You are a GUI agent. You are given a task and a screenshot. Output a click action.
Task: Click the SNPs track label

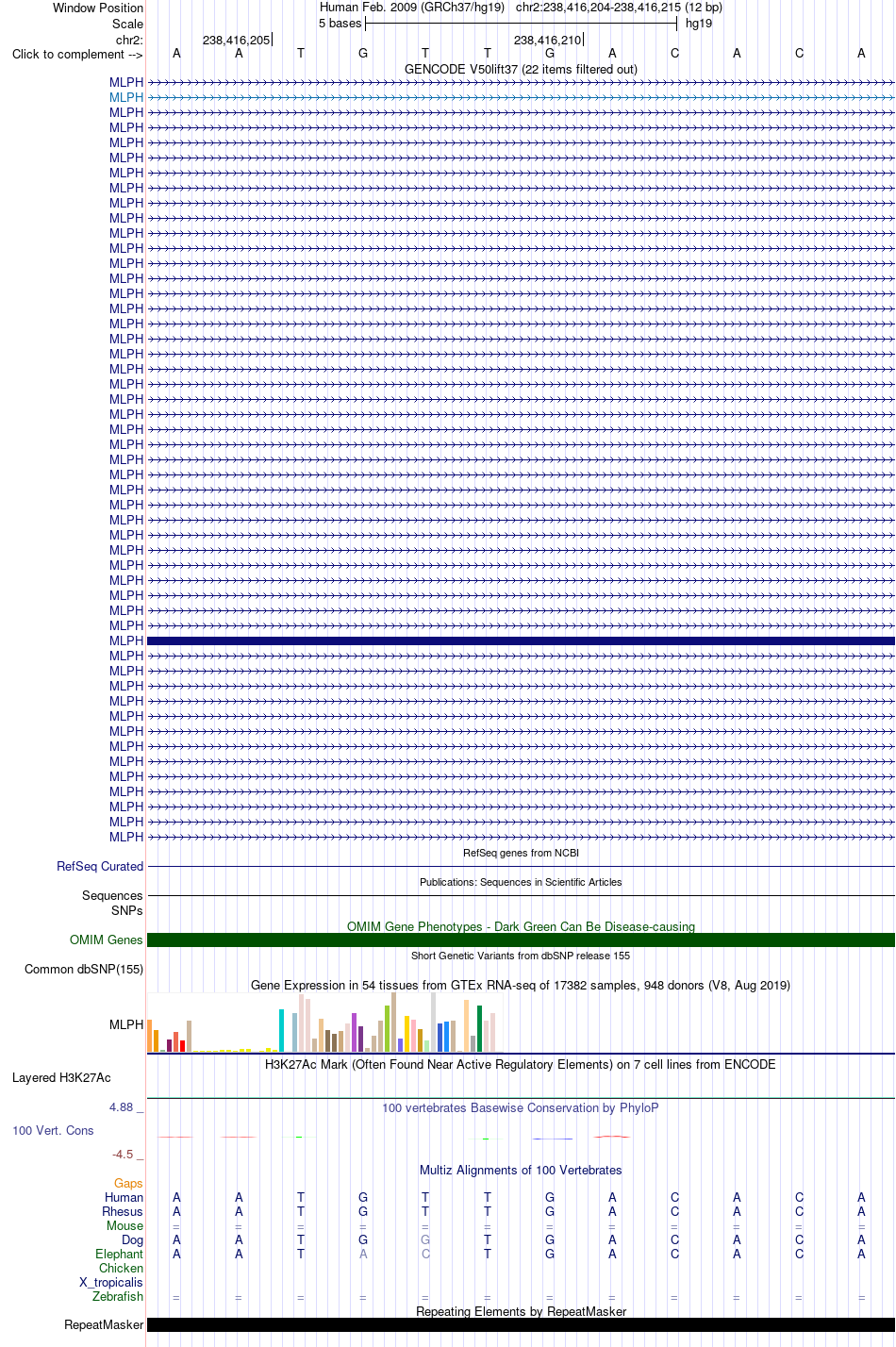coord(127,910)
